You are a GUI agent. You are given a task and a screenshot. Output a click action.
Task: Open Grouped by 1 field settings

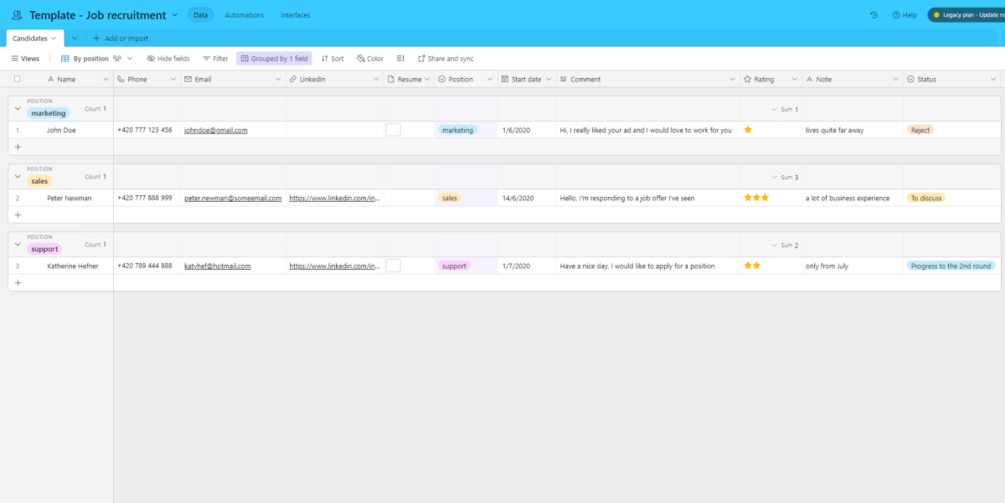(x=274, y=58)
